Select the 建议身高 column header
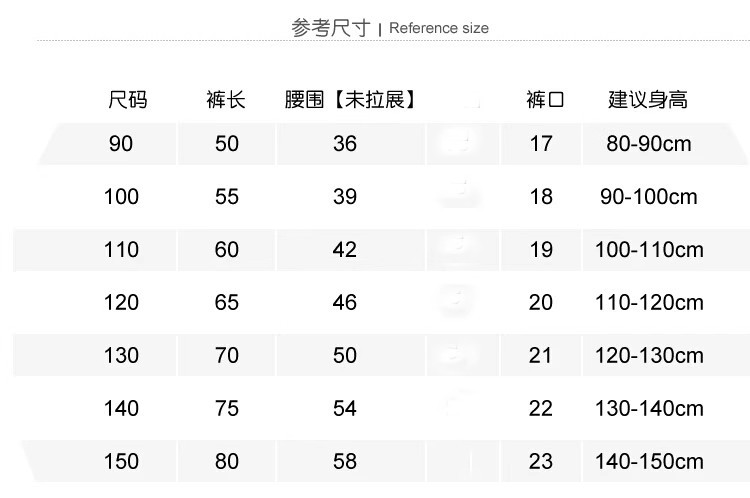The width and height of the screenshot is (750, 498). point(648,100)
